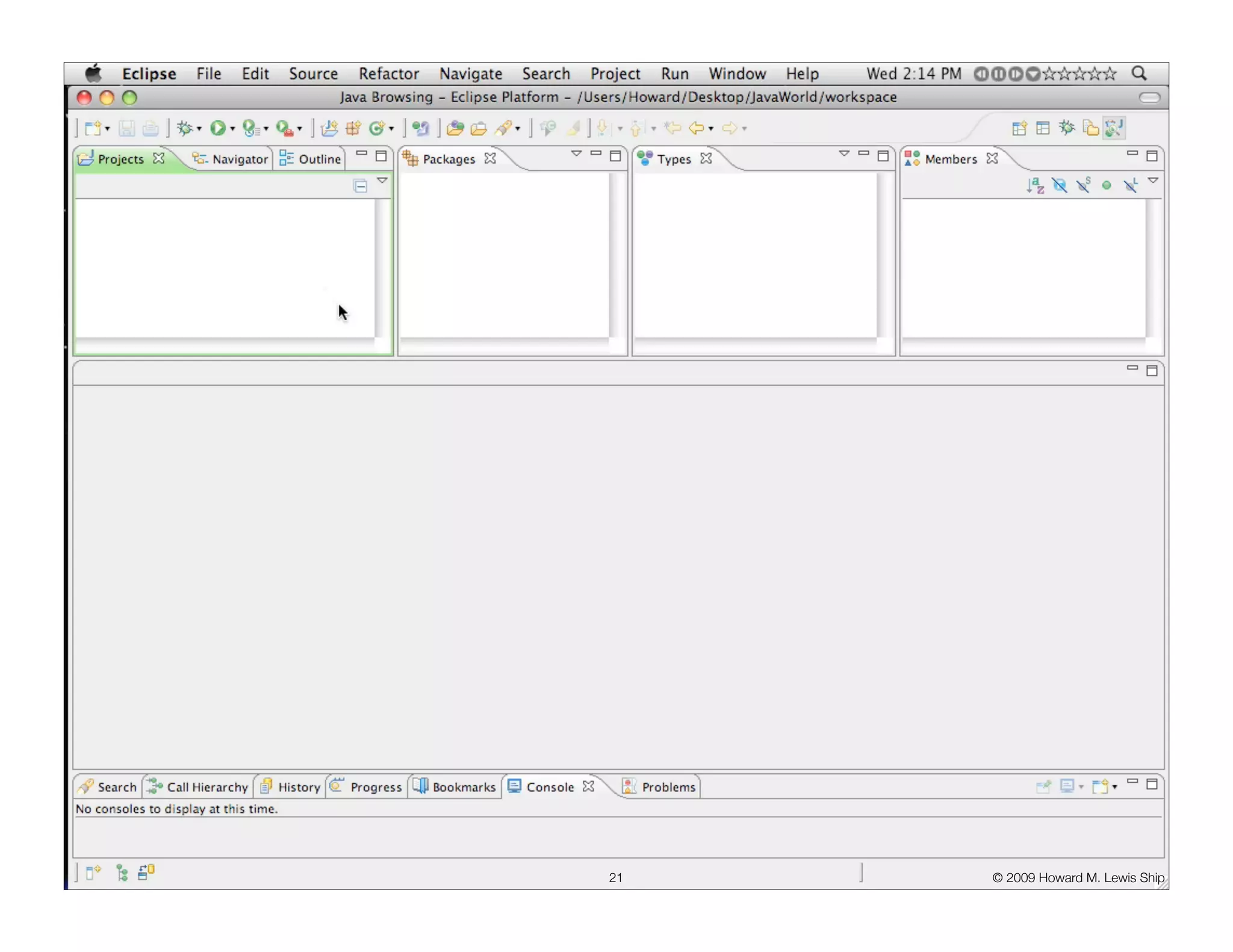Open the Search toolbar dropdown arrow

518,129
